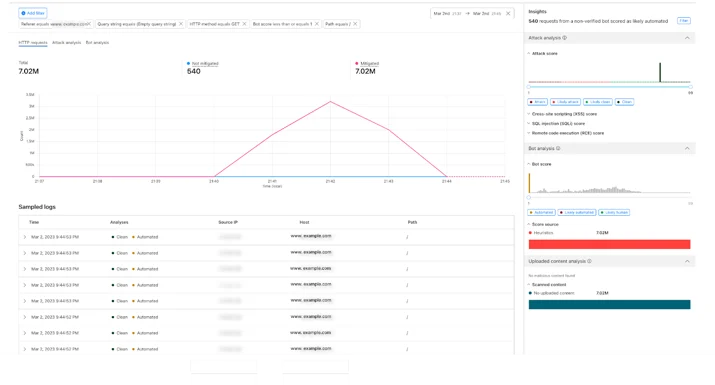Toggle the Likely automated chip

coord(577,212)
